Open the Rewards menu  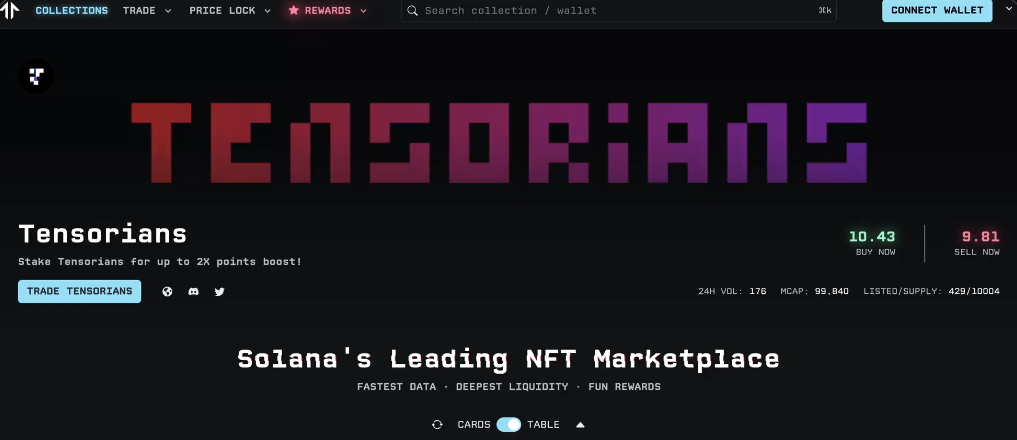[328, 10]
